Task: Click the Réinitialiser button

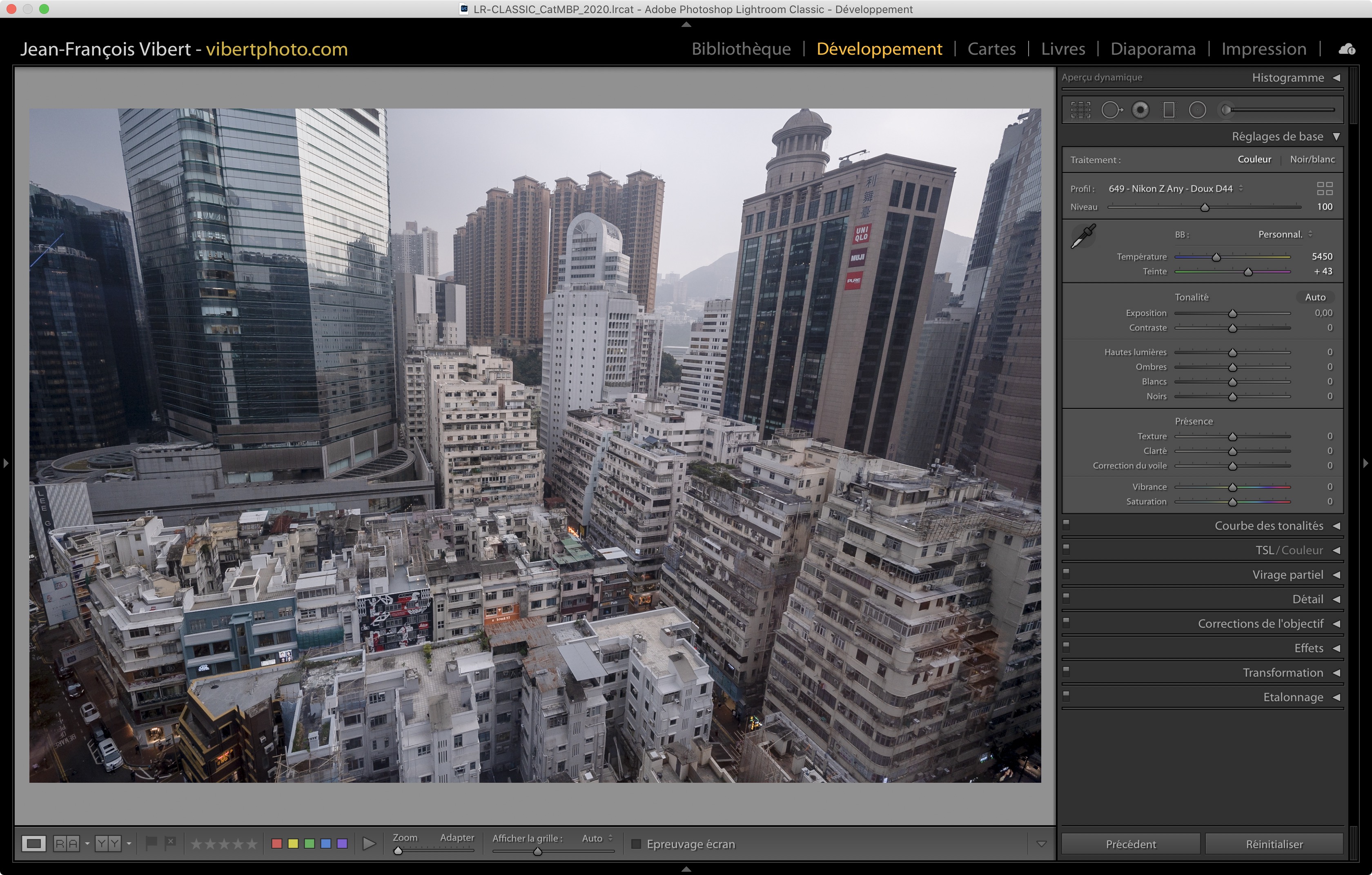Action: pyautogui.click(x=1274, y=844)
